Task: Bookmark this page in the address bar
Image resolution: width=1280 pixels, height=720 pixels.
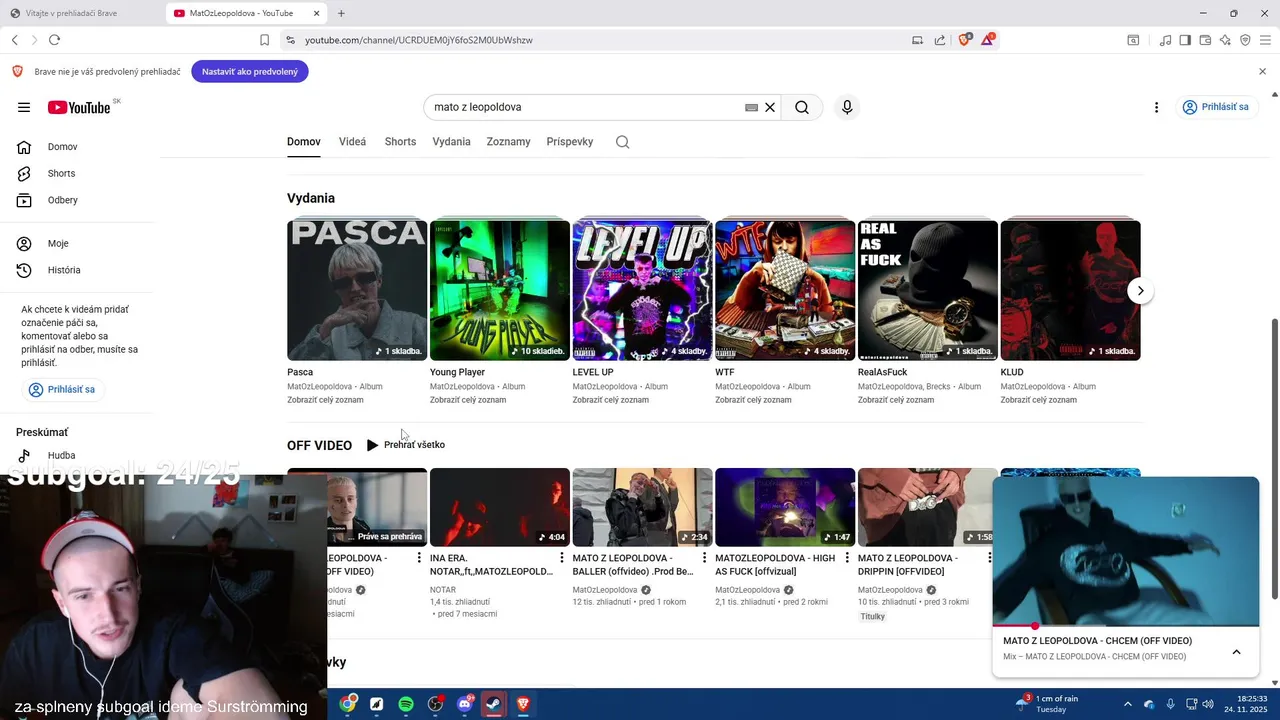Action: [x=264, y=40]
